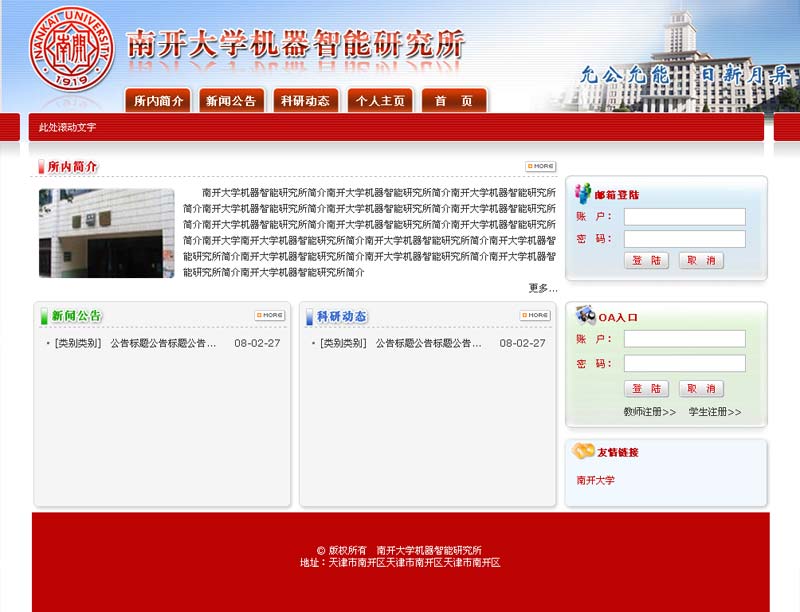Click the 08-02-27 date in 科研动态
The width and height of the screenshot is (800, 612).
(522, 343)
